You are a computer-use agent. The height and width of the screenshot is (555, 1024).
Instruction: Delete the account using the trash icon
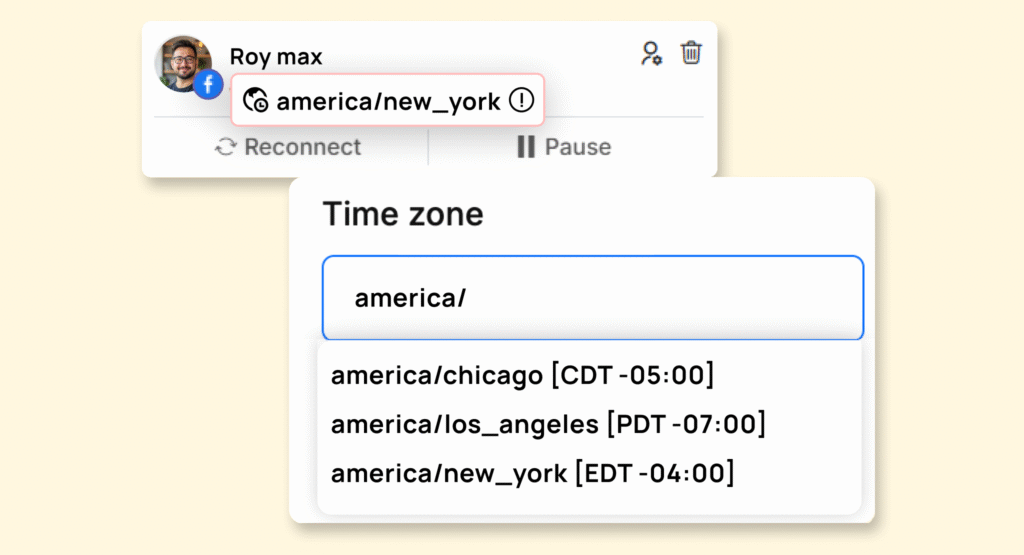coord(691,53)
